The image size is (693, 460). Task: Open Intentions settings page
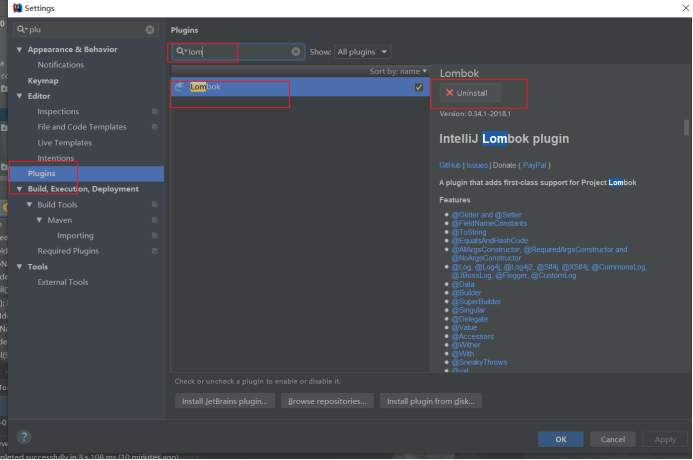click(x=56, y=158)
